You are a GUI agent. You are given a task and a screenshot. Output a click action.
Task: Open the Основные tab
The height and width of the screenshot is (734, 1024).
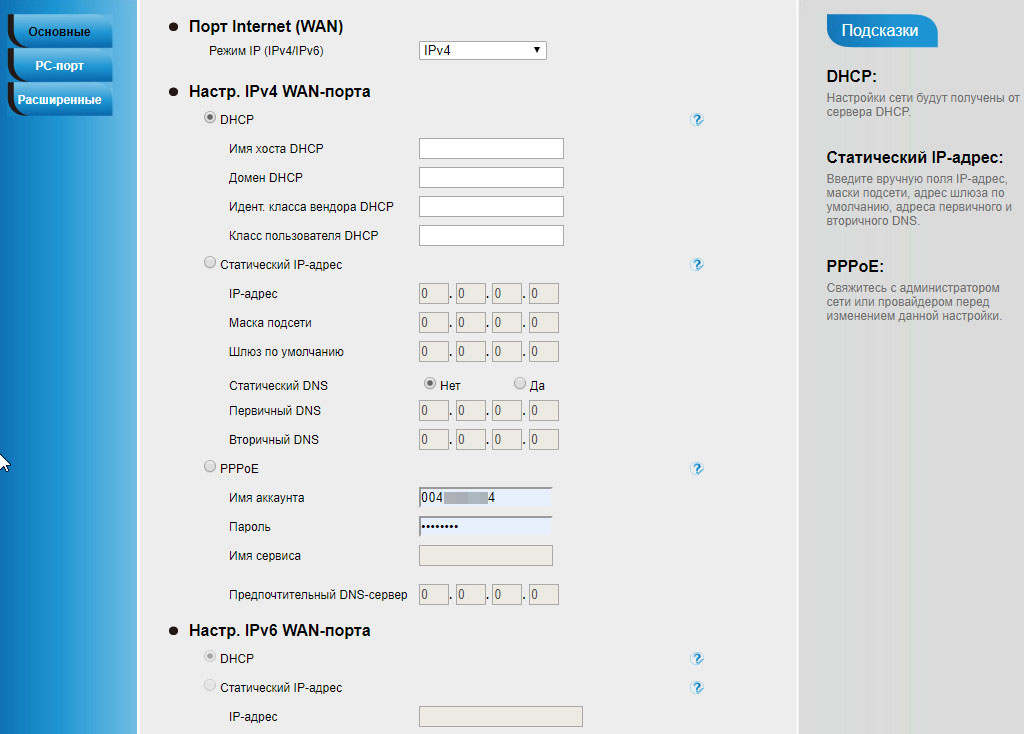click(x=59, y=32)
